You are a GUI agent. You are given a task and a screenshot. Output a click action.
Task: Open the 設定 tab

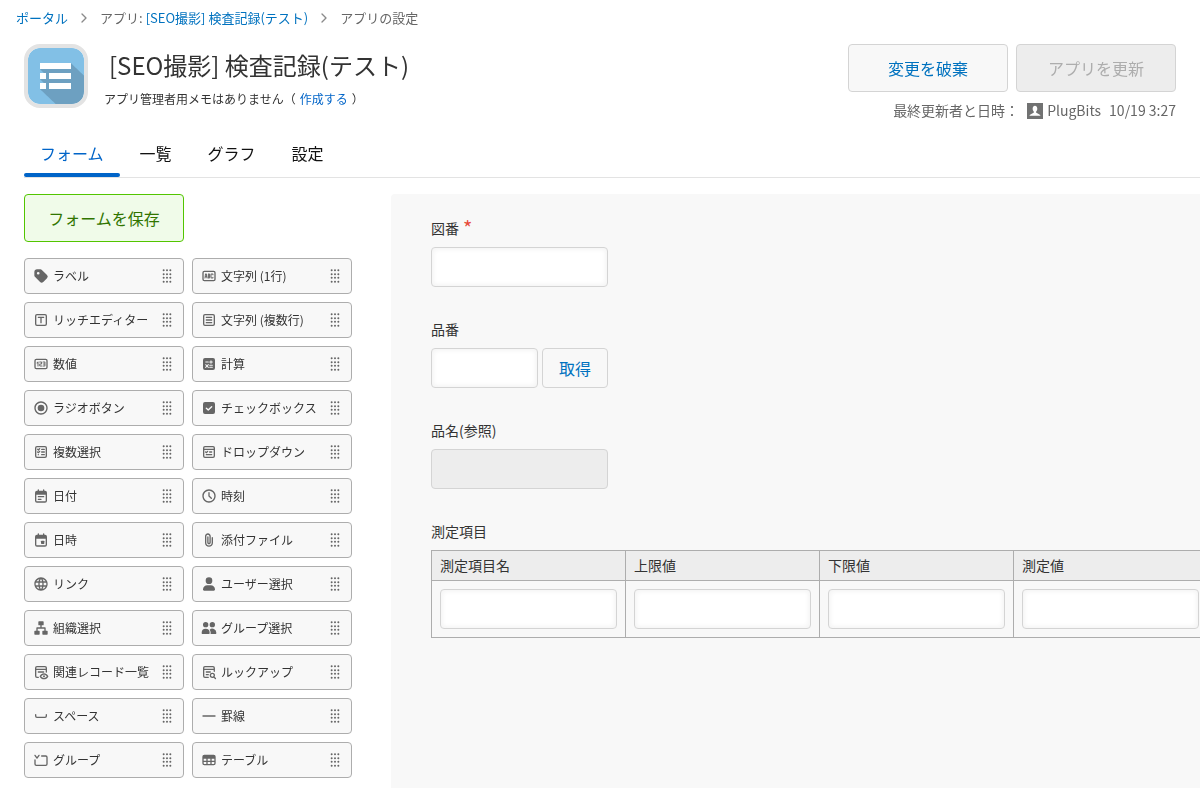(308, 154)
